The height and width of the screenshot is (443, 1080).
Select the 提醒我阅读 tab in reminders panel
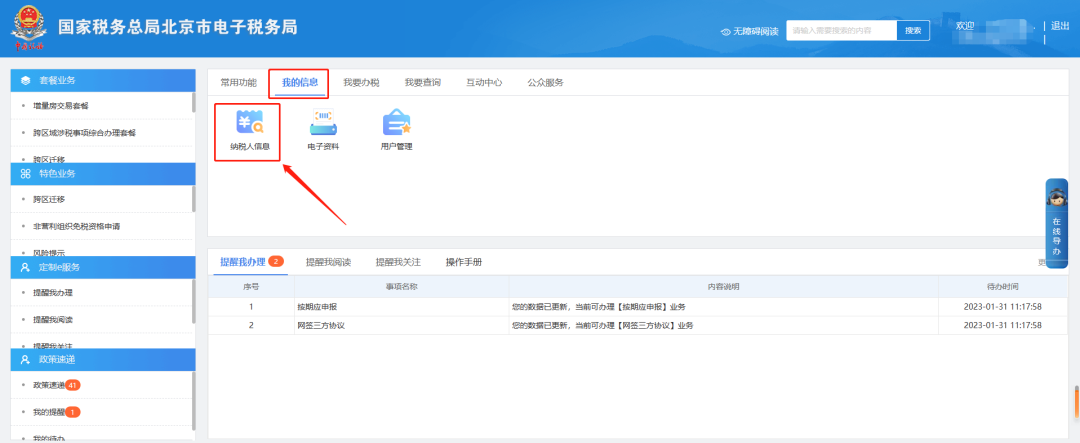pos(329,262)
